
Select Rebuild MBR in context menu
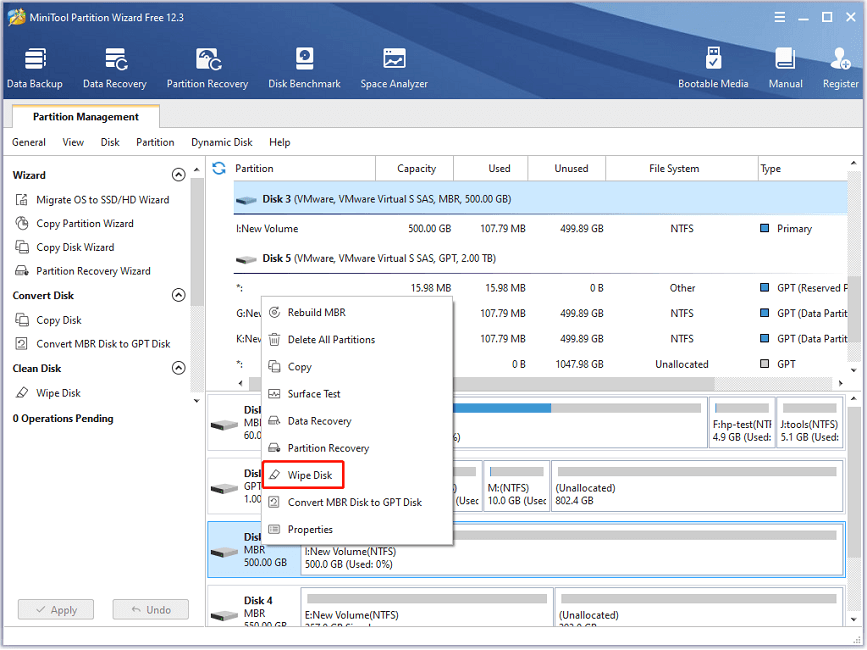(316, 312)
